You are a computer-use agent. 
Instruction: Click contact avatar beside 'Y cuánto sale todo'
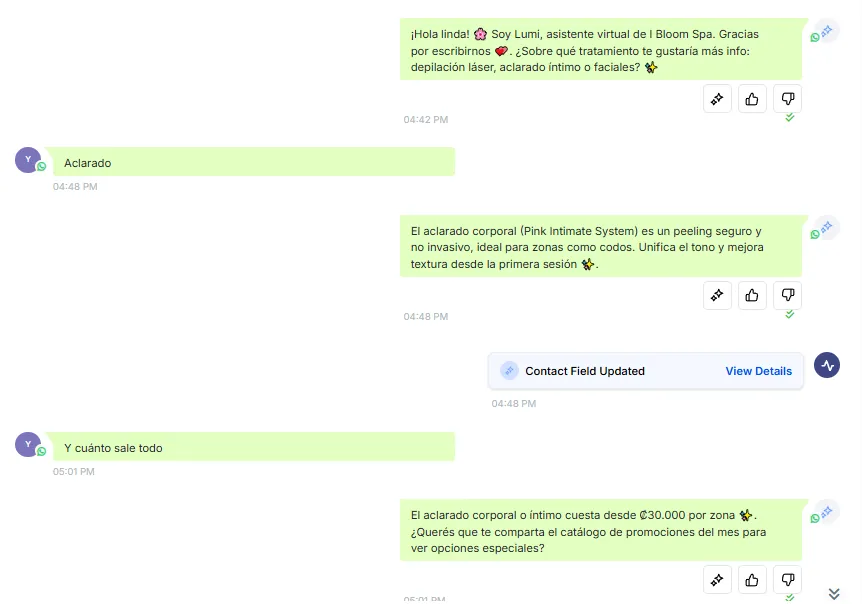(28, 445)
